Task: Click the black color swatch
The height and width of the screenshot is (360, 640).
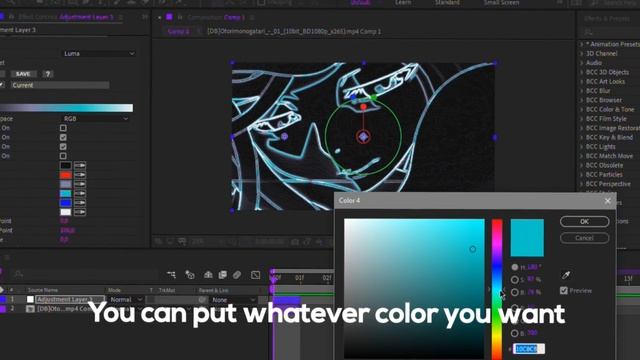Action: pyautogui.click(x=66, y=165)
